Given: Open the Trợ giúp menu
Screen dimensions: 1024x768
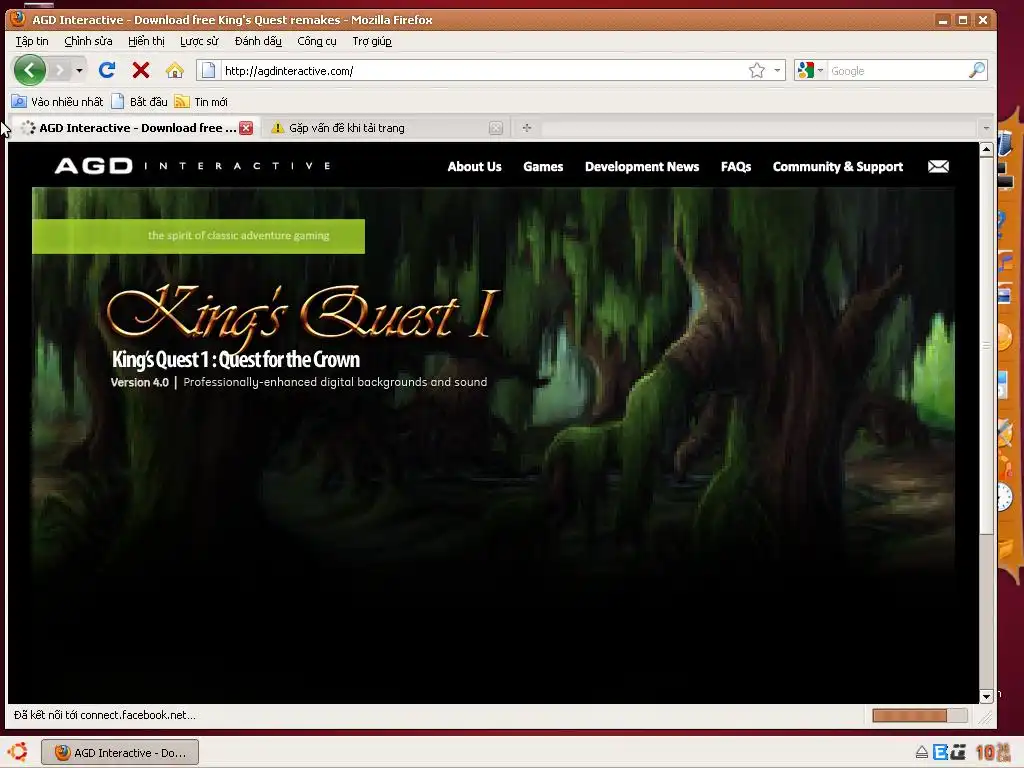Looking at the screenshot, I should pyautogui.click(x=372, y=41).
